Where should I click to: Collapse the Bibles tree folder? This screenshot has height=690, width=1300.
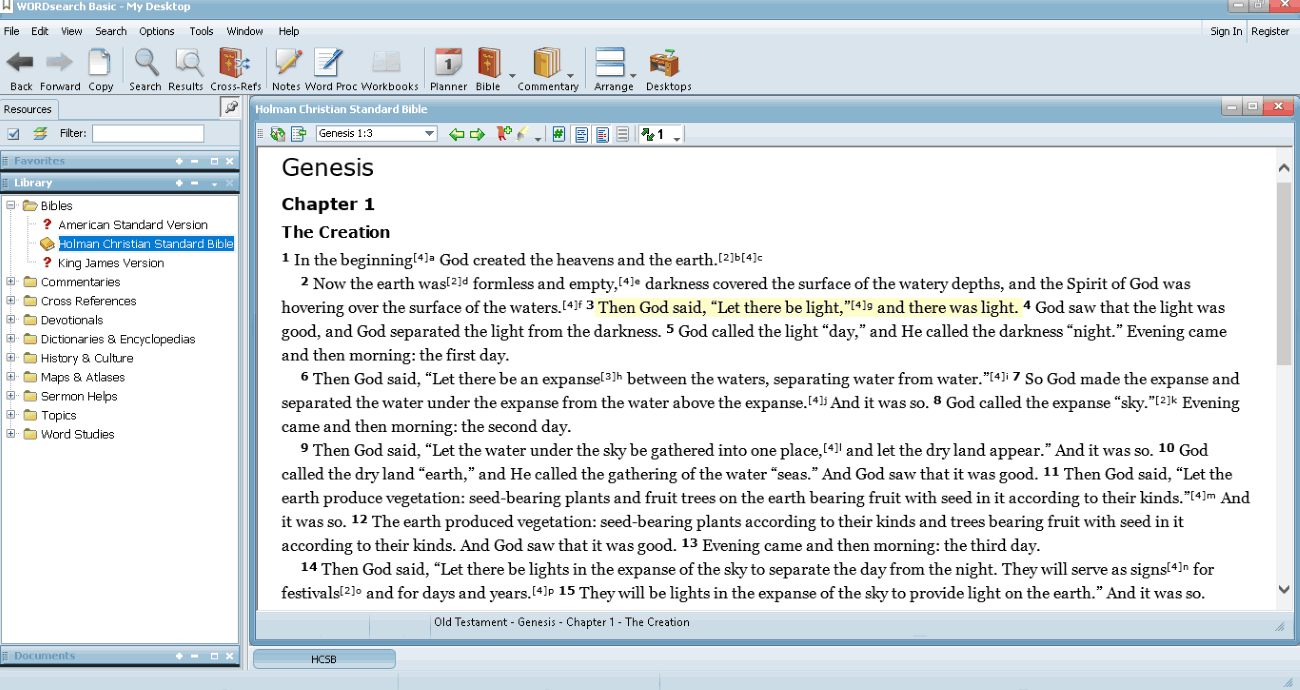[11, 206]
